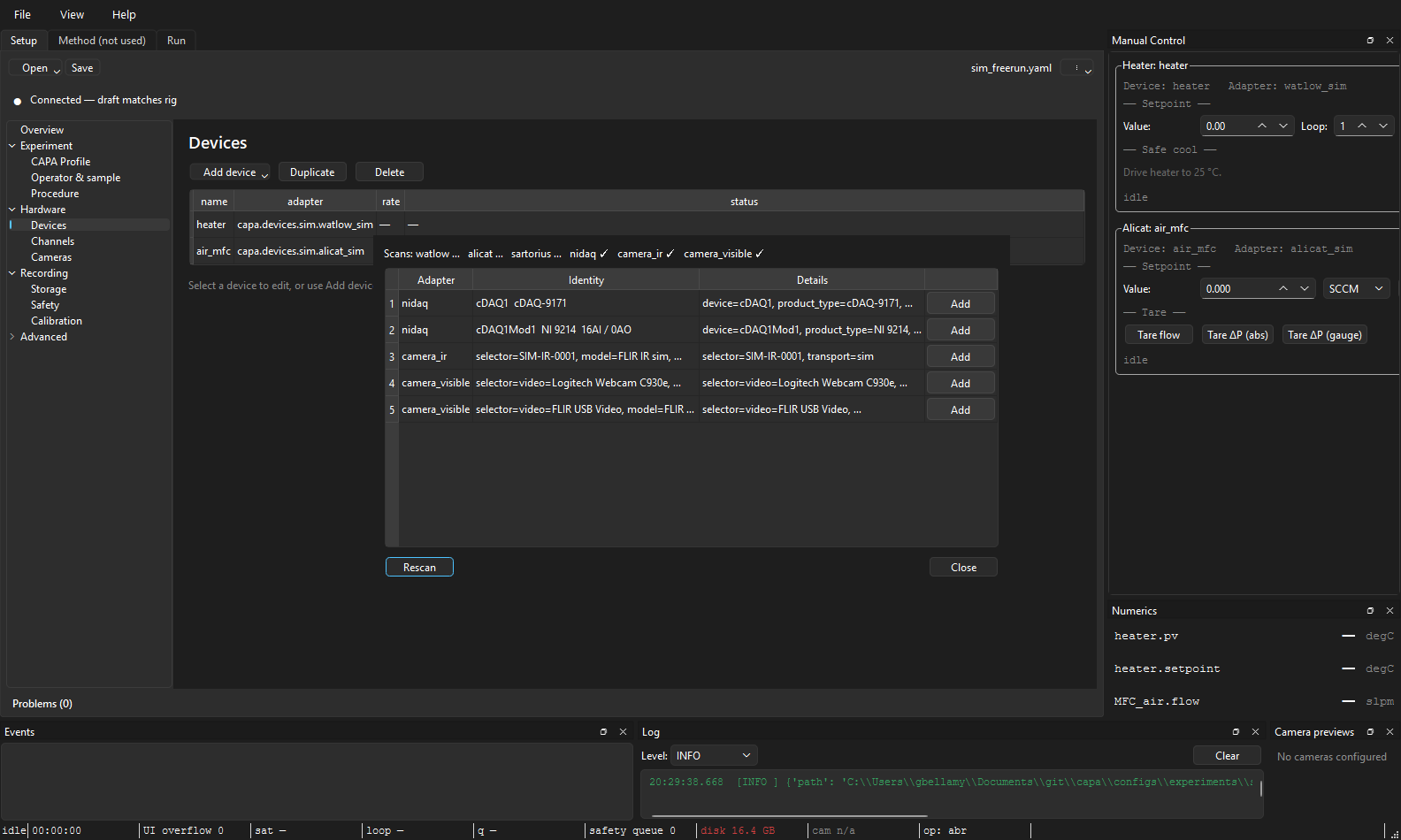Open the Safety page
The width and height of the screenshot is (1401, 840).
pyautogui.click(x=45, y=305)
